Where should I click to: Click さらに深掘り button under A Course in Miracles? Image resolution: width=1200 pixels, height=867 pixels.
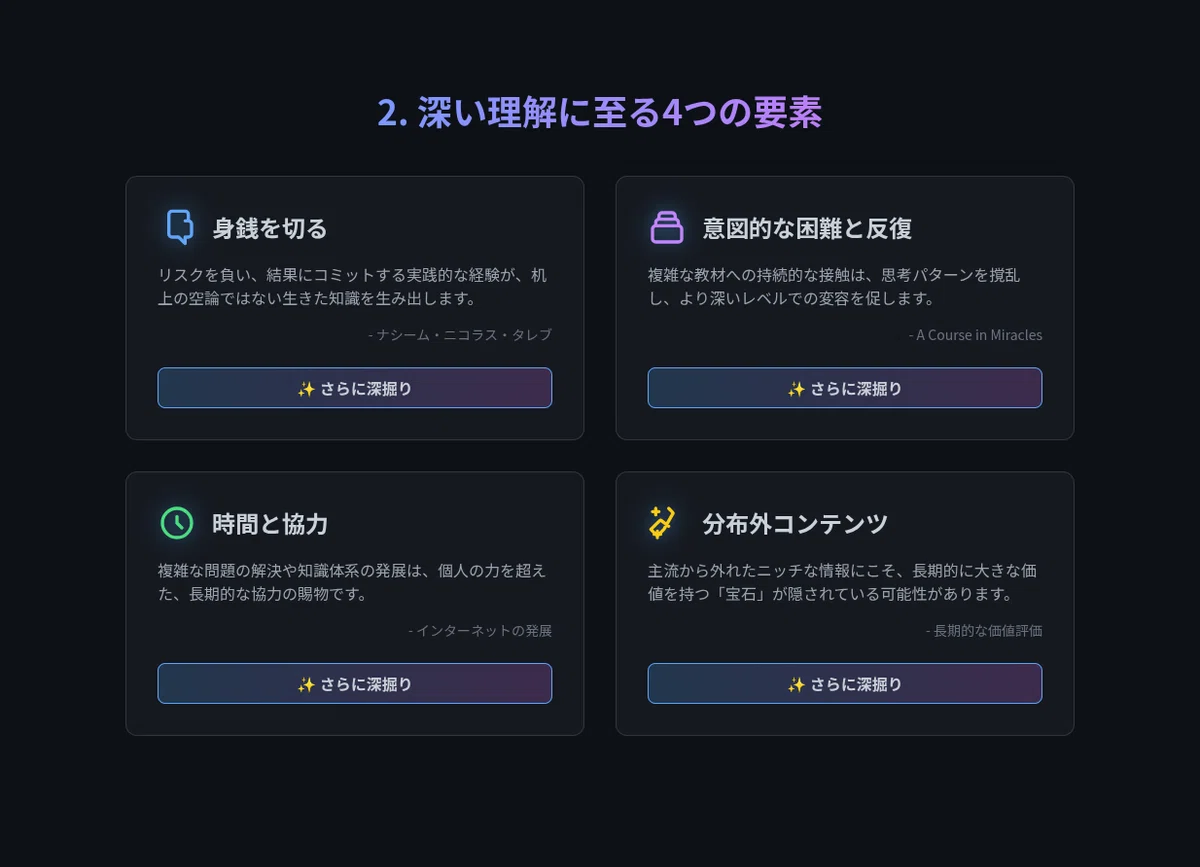click(845, 388)
